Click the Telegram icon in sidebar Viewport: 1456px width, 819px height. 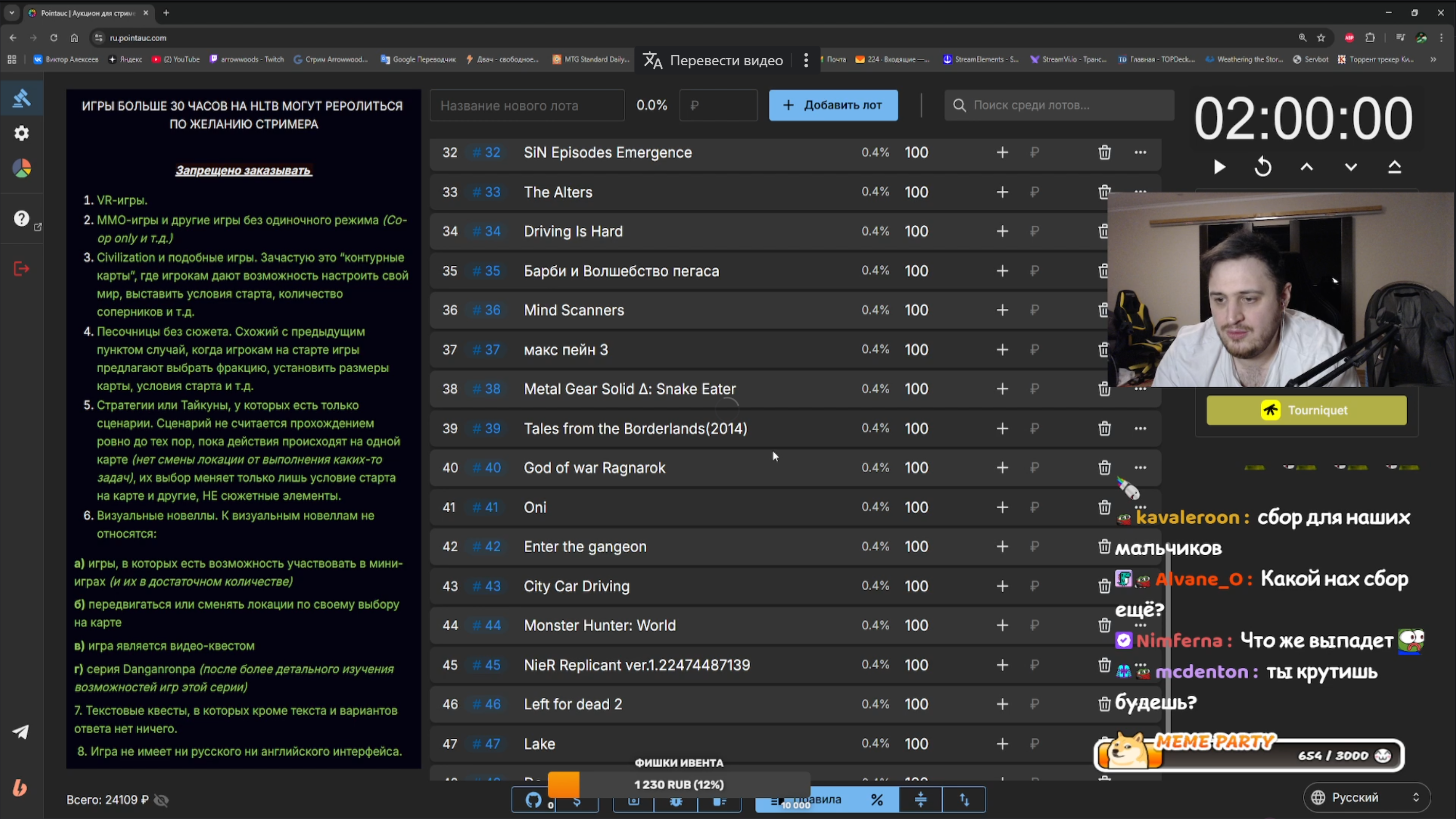point(21,733)
